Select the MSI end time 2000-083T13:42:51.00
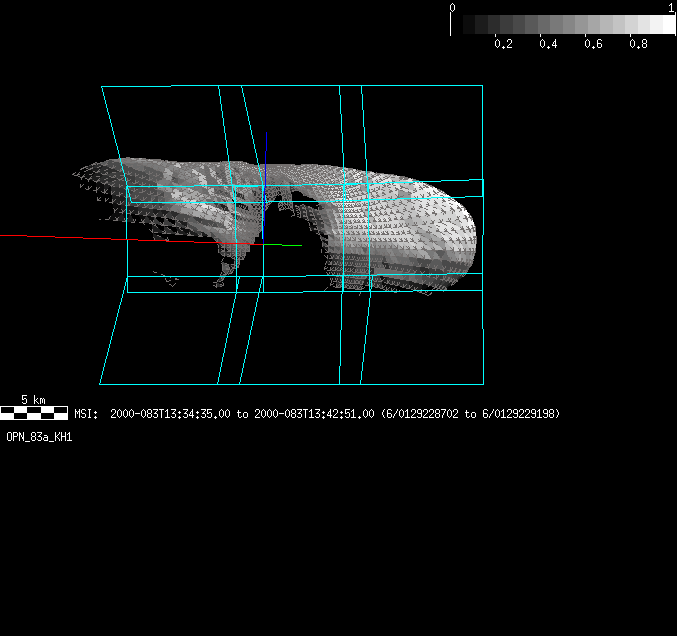This screenshot has width=677, height=636. pyautogui.click(x=314, y=413)
